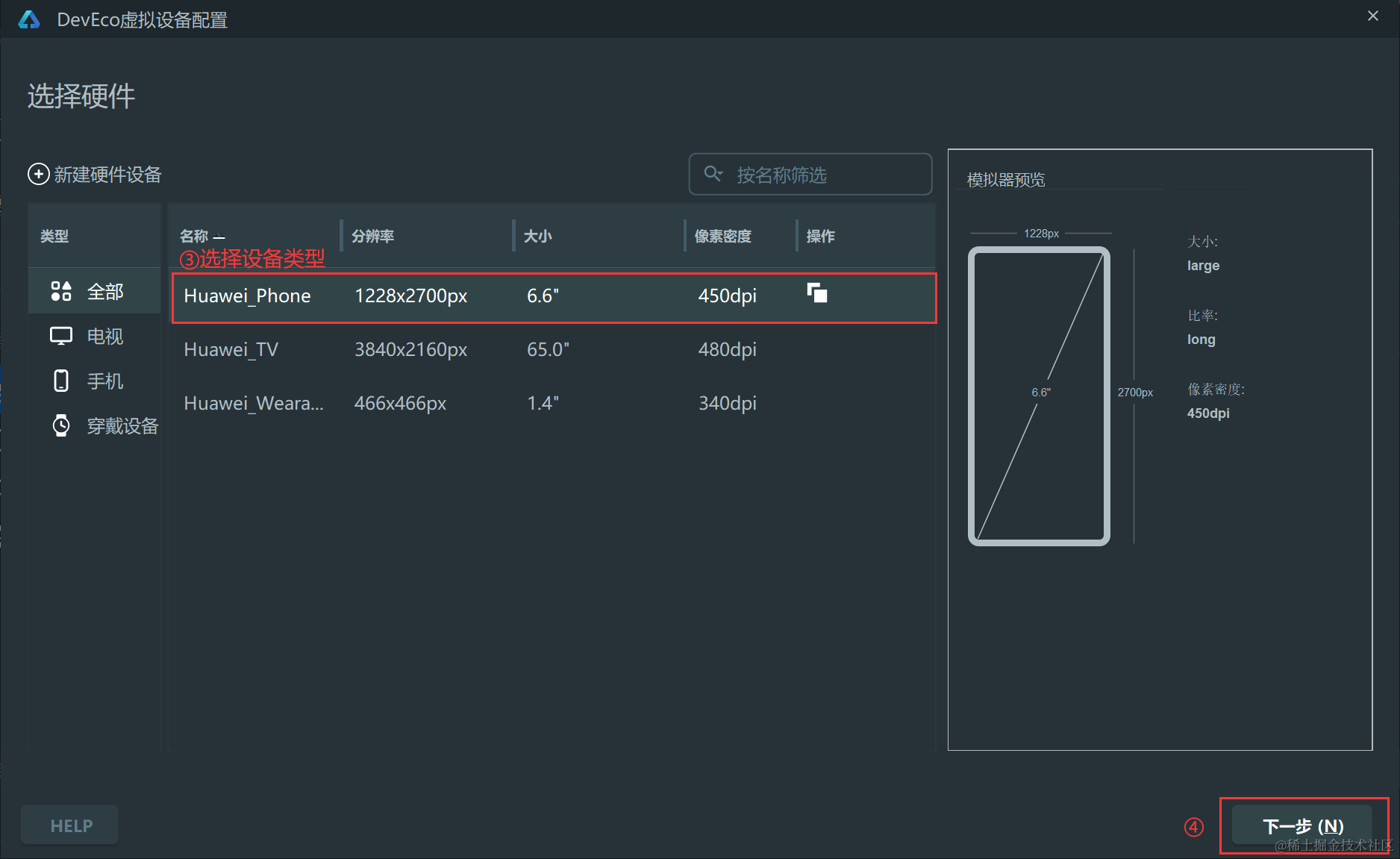Filter device list by 全部
Image resolution: width=1400 pixels, height=859 pixels.
pyautogui.click(x=95, y=291)
